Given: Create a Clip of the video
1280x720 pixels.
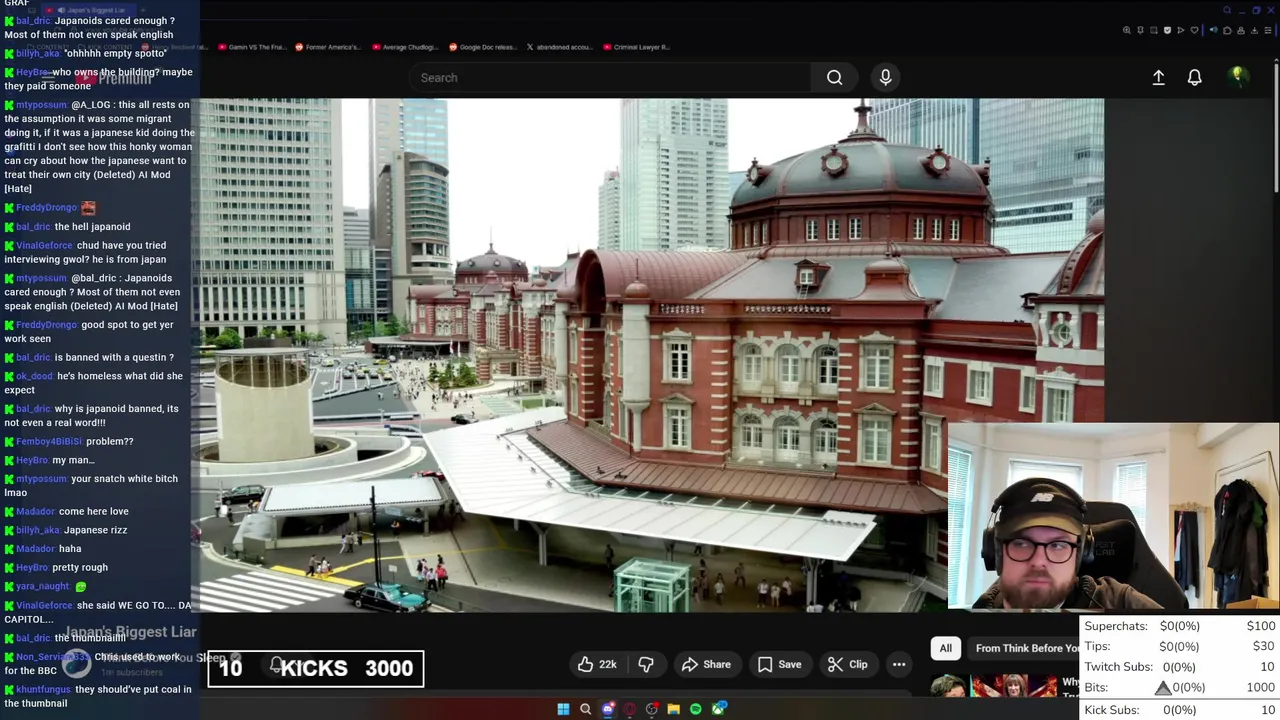Looking at the screenshot, I should tap(847, 664).
